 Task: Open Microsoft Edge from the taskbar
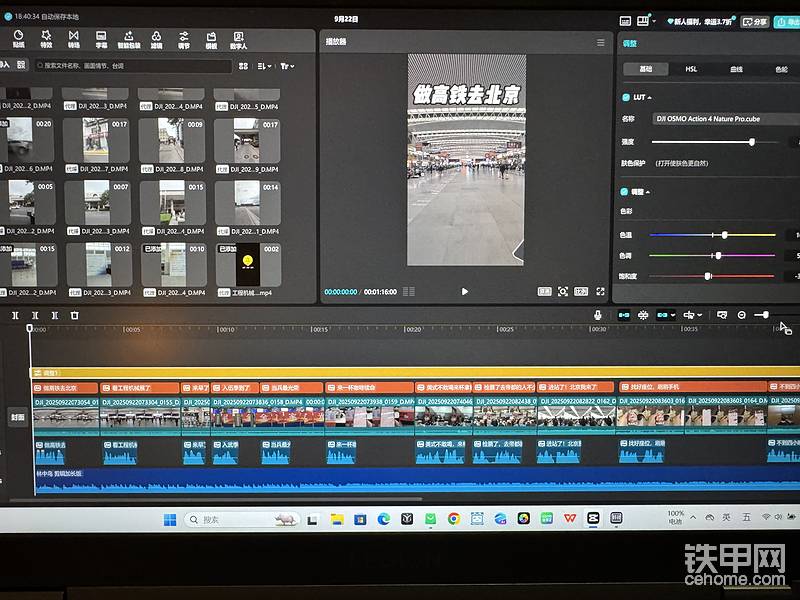coord(383,519)
